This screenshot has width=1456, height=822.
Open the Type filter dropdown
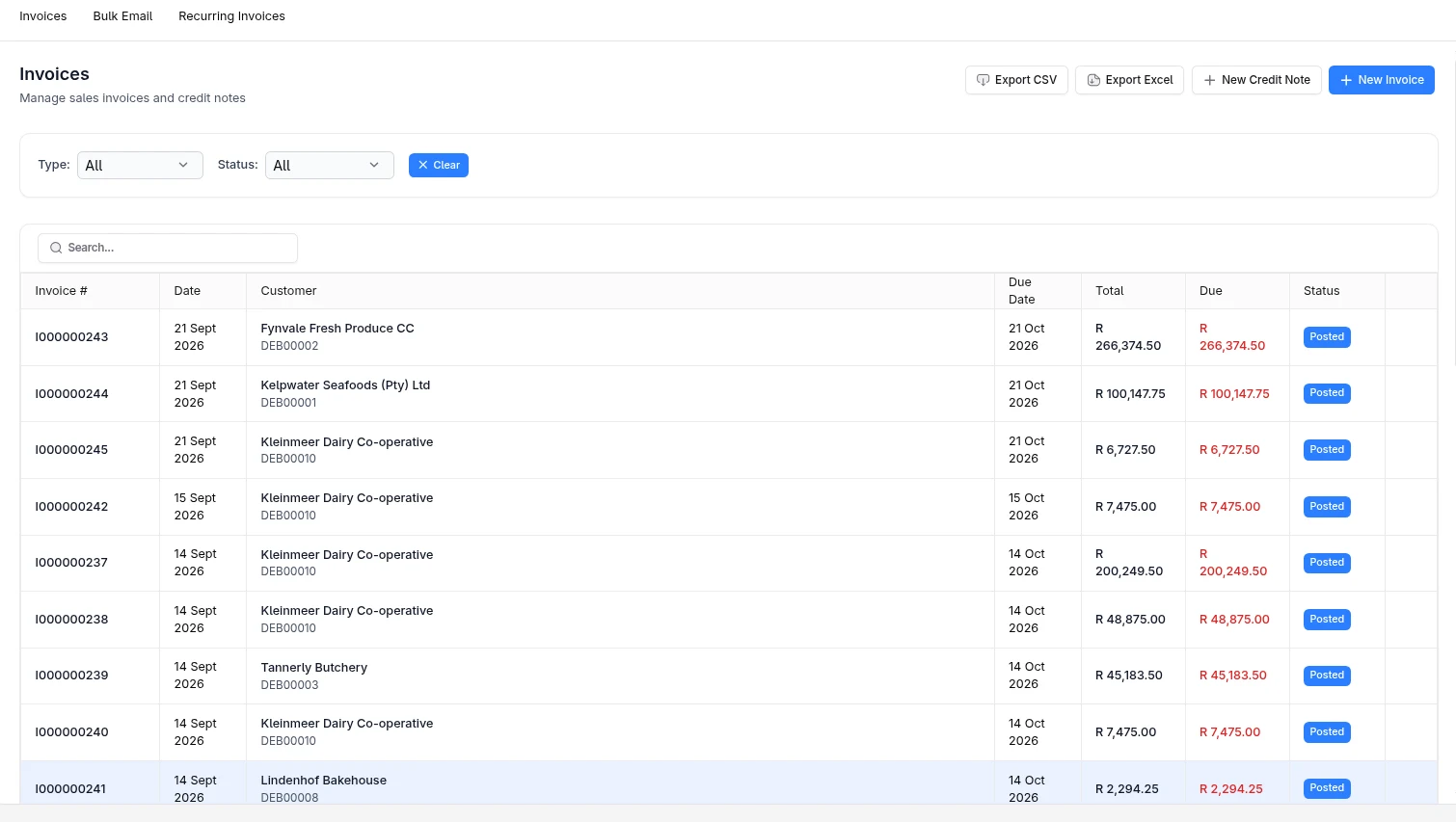(x=140, y=165)
